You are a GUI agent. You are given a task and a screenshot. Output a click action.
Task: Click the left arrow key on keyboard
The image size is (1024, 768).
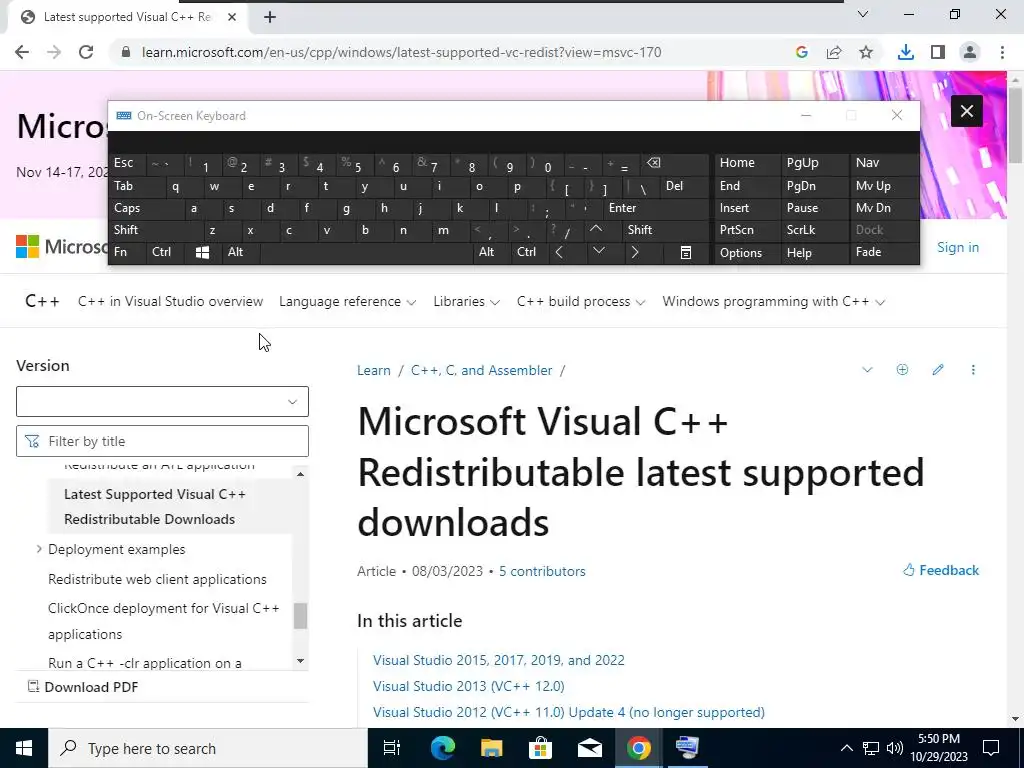click(x=559, y=252)
